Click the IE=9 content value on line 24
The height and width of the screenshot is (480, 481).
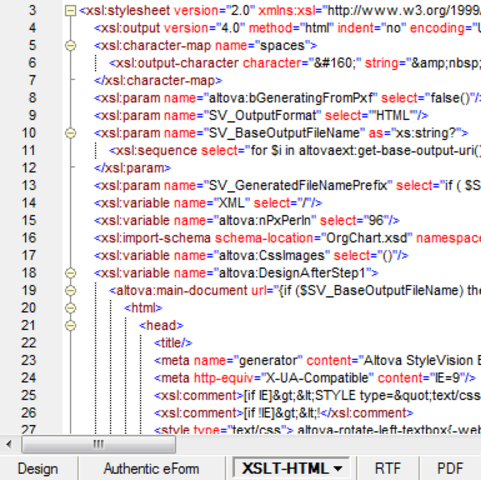coord(447,378)
